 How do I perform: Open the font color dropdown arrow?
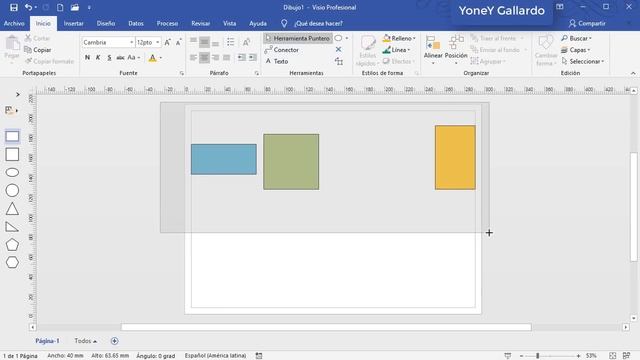160,58
